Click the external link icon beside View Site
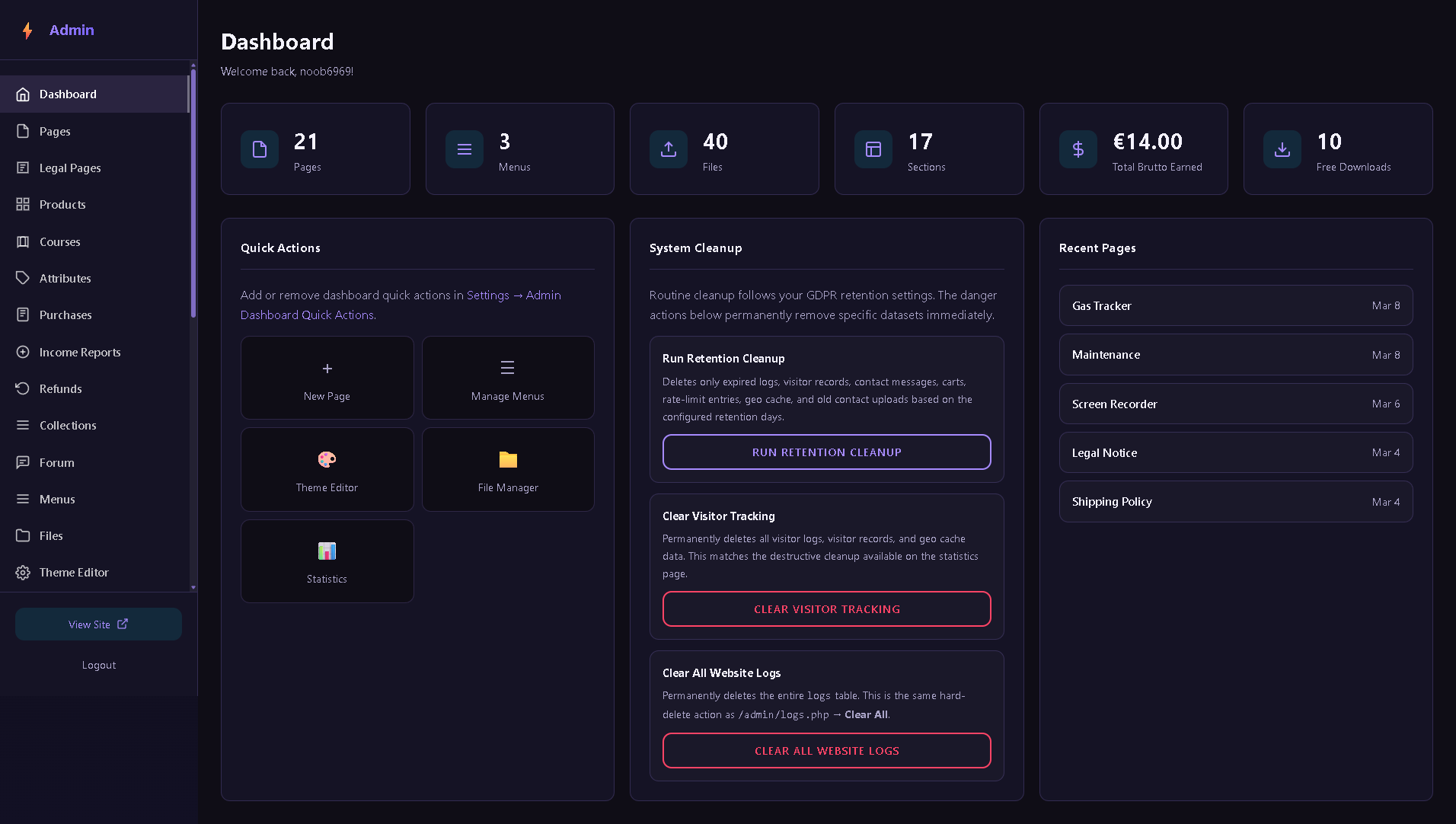Image resolution: width=1456 pixels, height=824 pixels. coord(123,624)
